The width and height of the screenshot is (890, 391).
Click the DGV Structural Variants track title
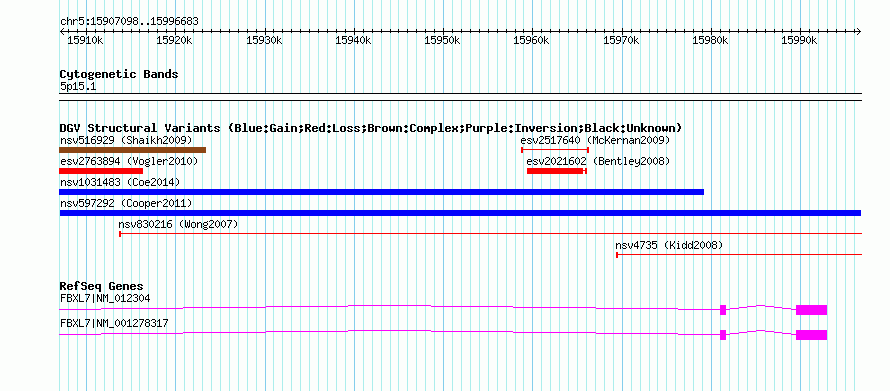(x=371, y=128)
